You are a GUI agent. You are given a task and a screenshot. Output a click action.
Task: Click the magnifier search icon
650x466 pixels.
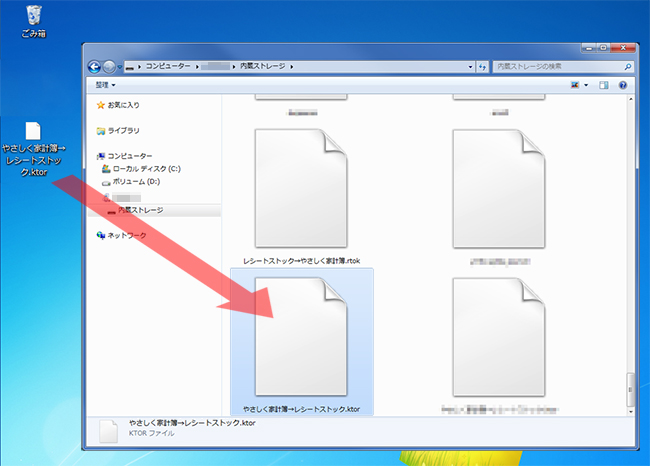point(628,66)
